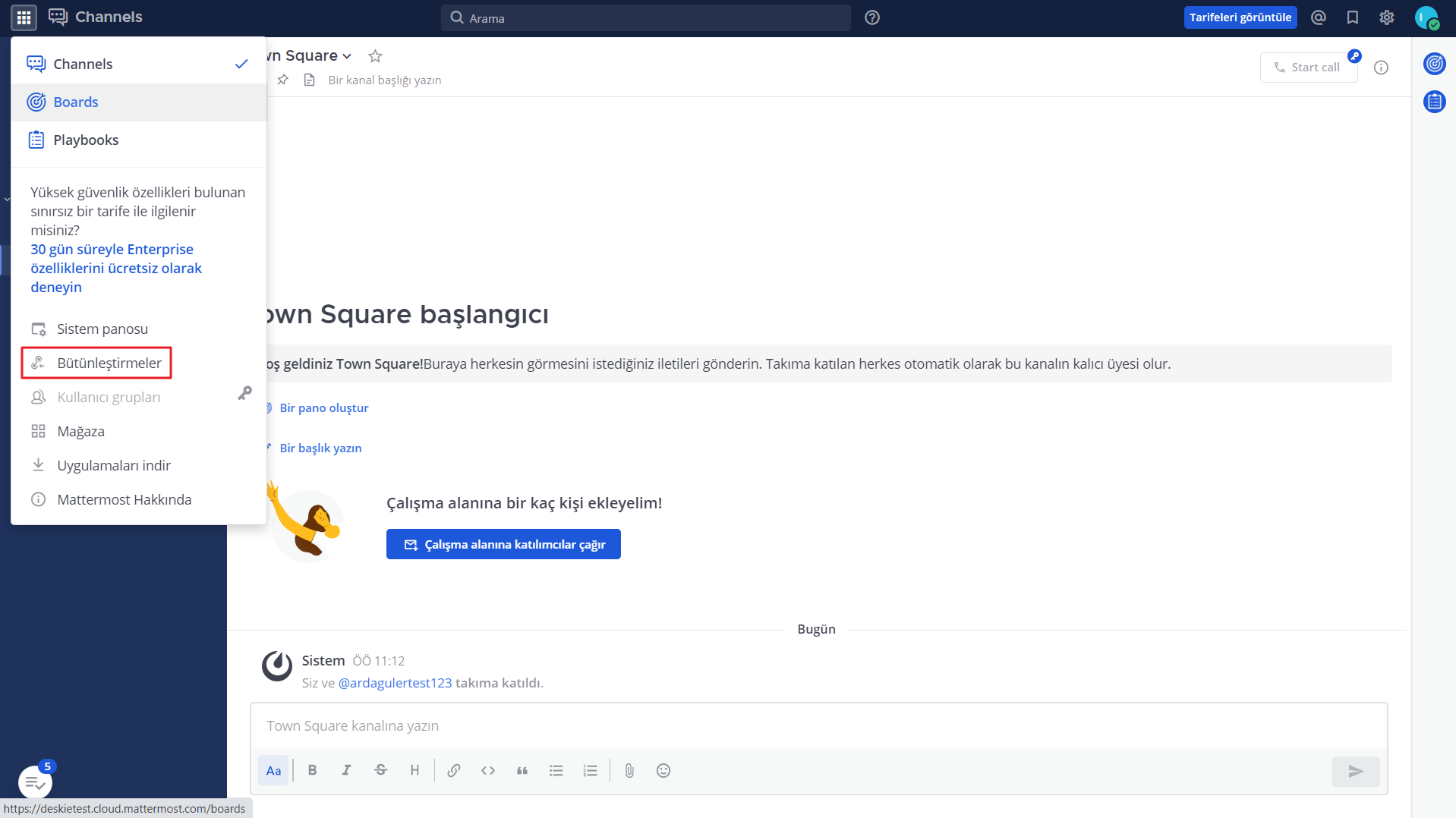Open Playbooks from the product menu
The height and width of the screenshot is (818, 1456).
pos(139,140)
